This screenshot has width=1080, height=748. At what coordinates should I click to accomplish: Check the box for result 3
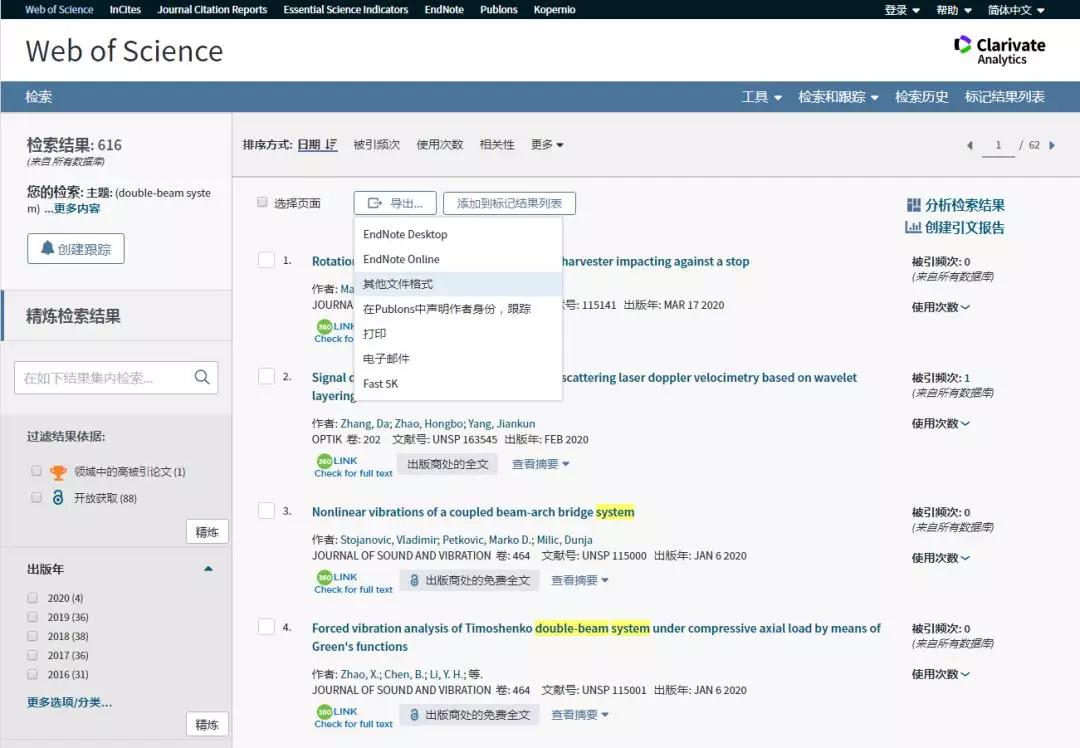click(266, 510)
